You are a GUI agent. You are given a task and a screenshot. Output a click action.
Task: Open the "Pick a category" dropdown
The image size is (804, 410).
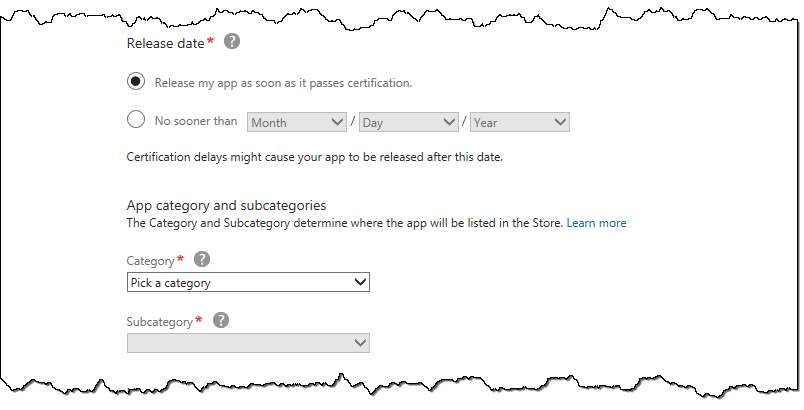[x=249, y=283]
